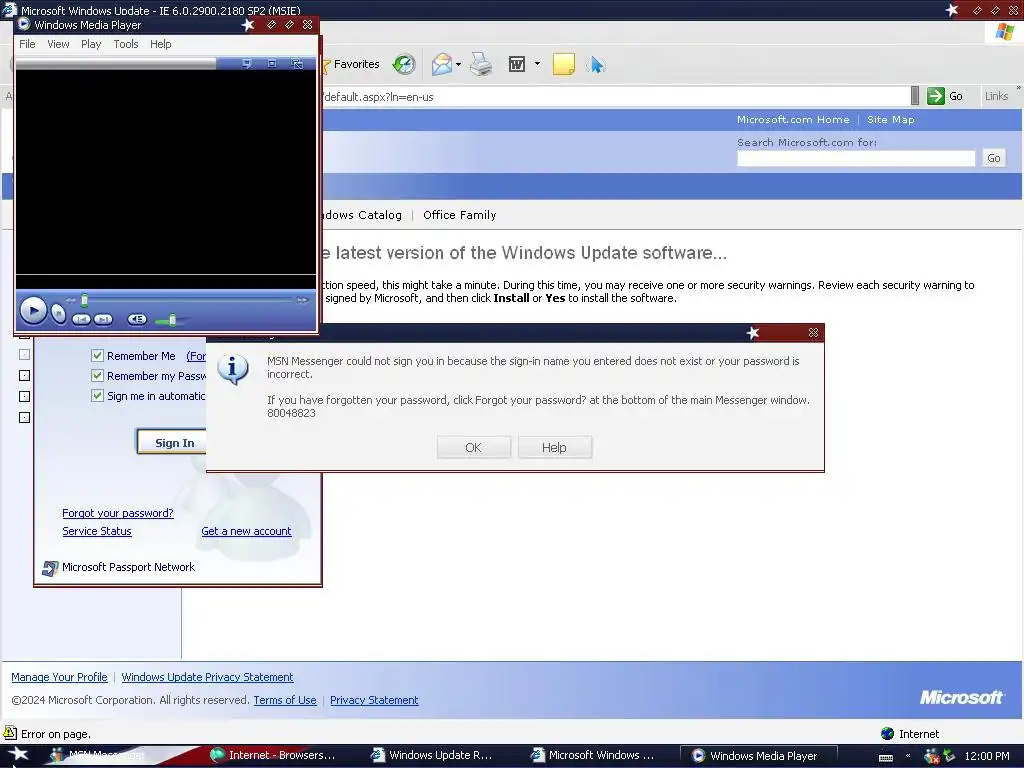
Task: Open the Service Status link
Action: (97, 532)
